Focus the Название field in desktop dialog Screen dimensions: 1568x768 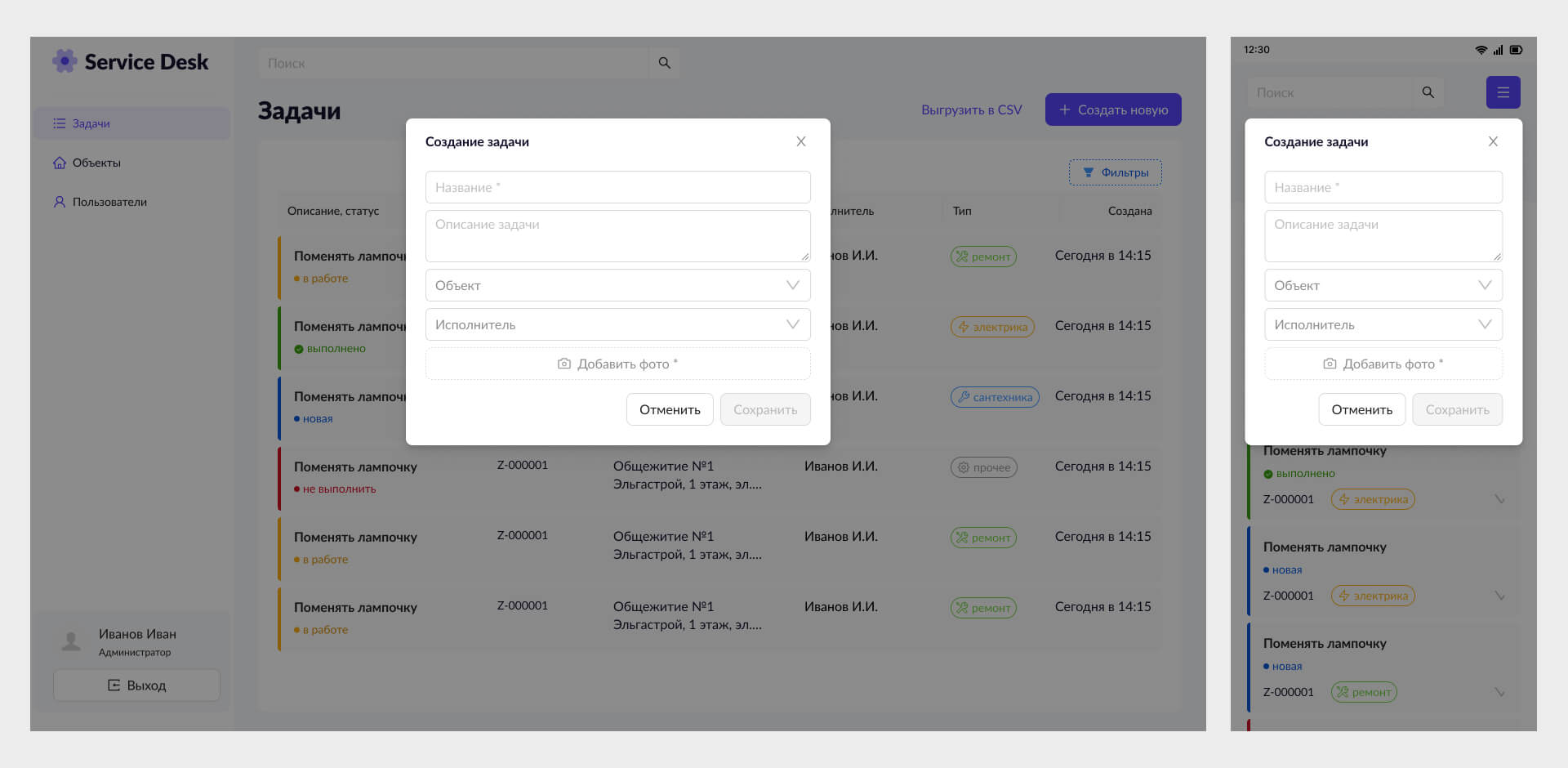tap(618, 187)
